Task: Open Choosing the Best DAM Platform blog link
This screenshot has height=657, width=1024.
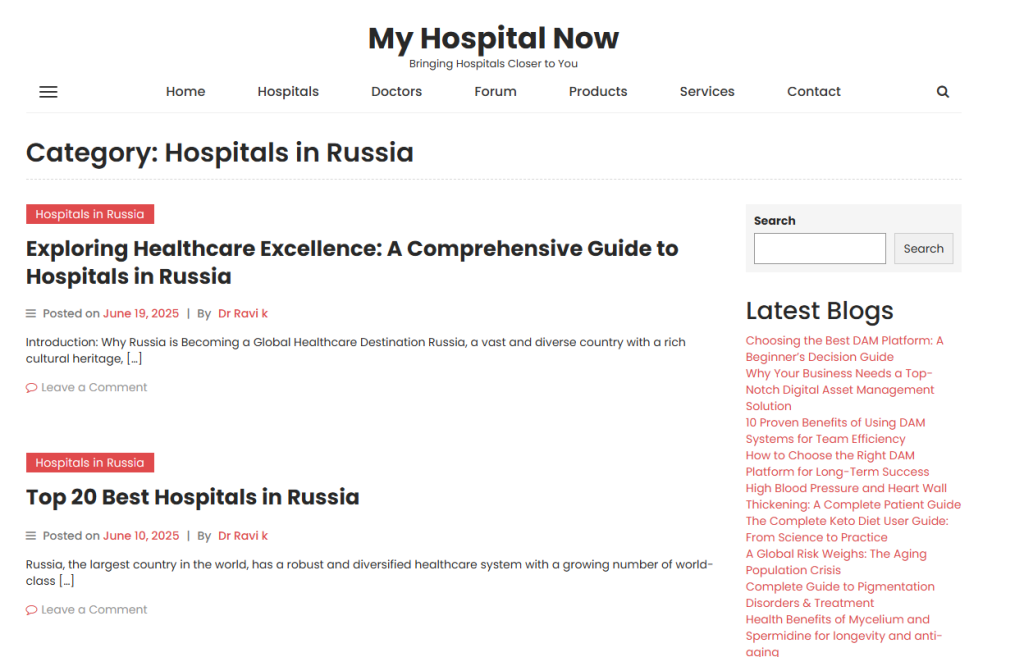Action: click(844, 349)
